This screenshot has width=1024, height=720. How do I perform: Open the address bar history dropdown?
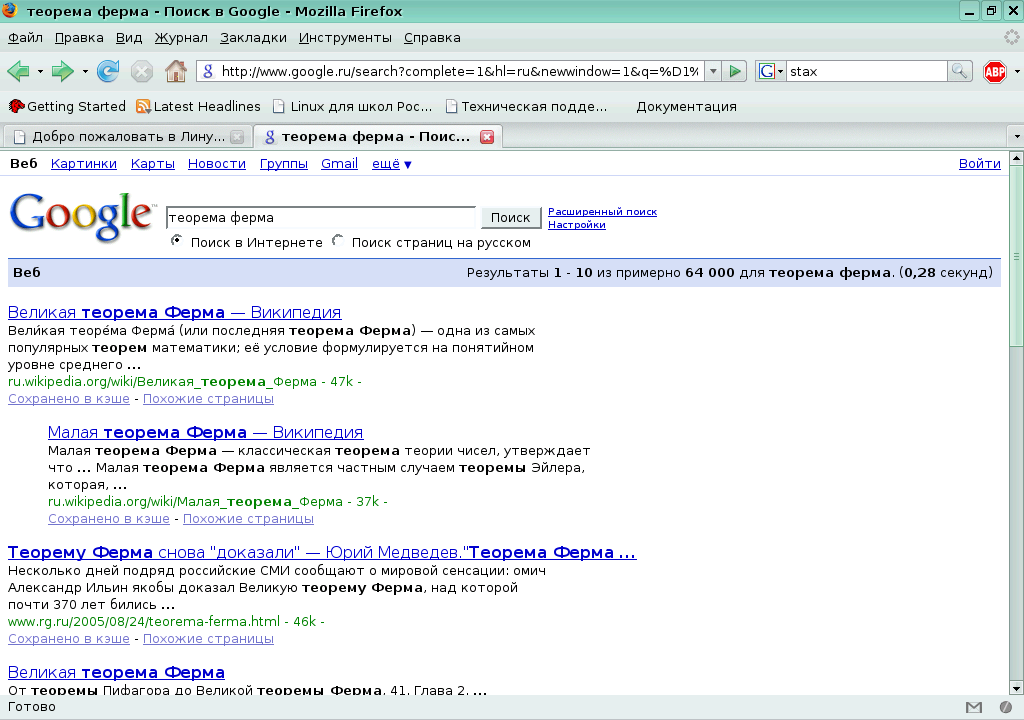click(712, 71)
